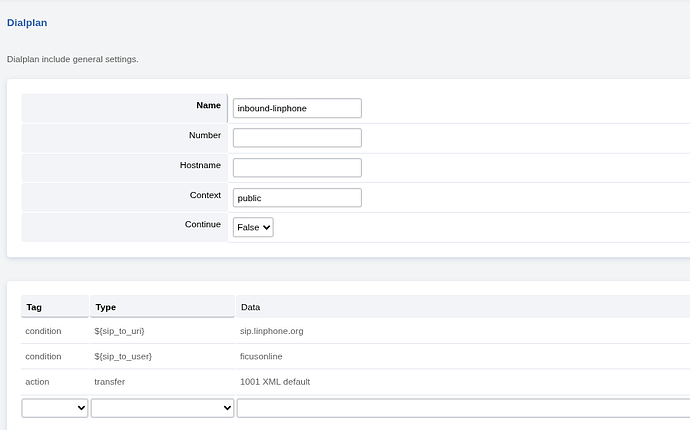
Task: Click the empty Data input in new row
Action: (462, 408)
